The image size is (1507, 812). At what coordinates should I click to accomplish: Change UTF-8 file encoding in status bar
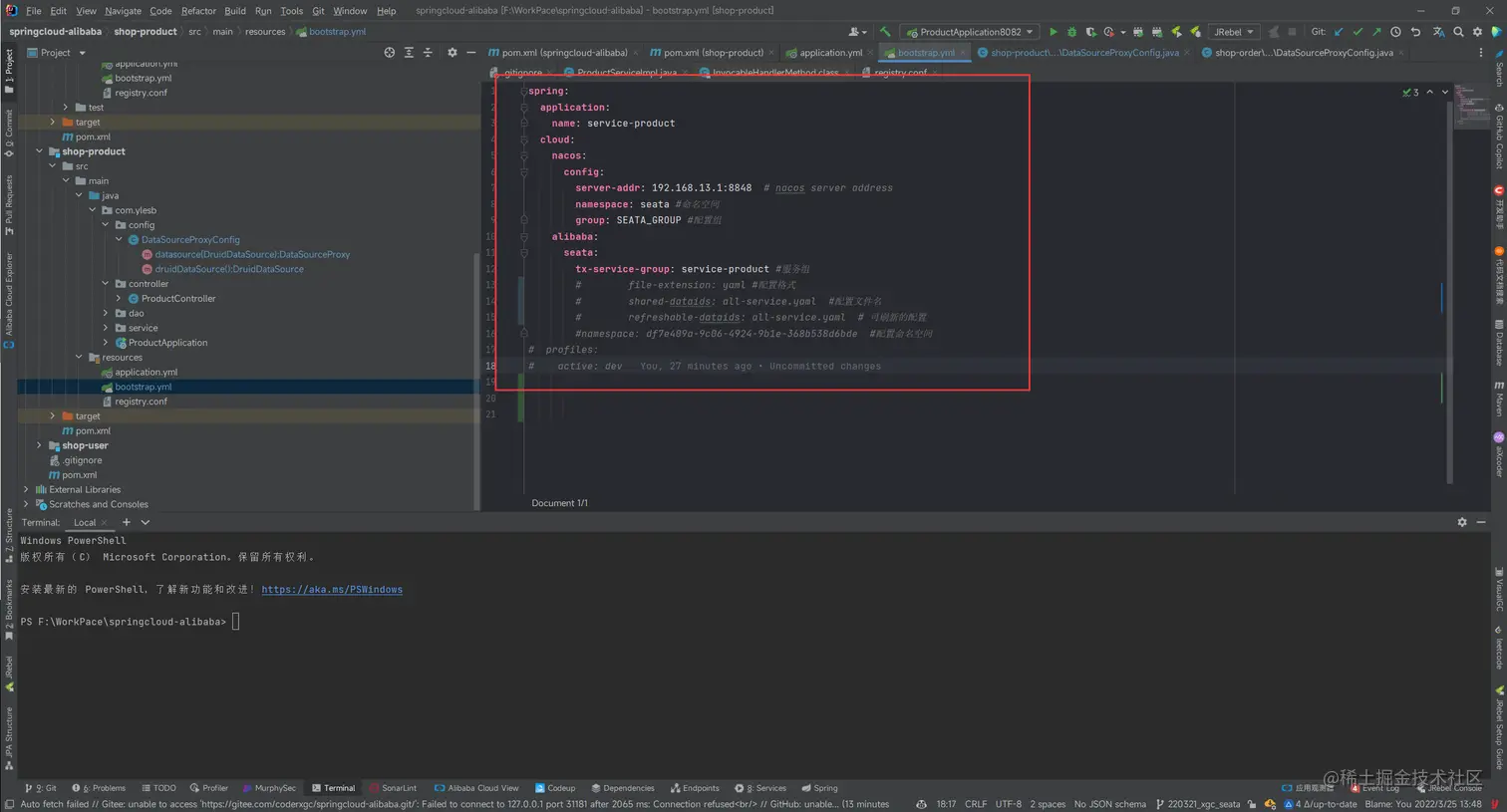click(x=1008, y=804)
